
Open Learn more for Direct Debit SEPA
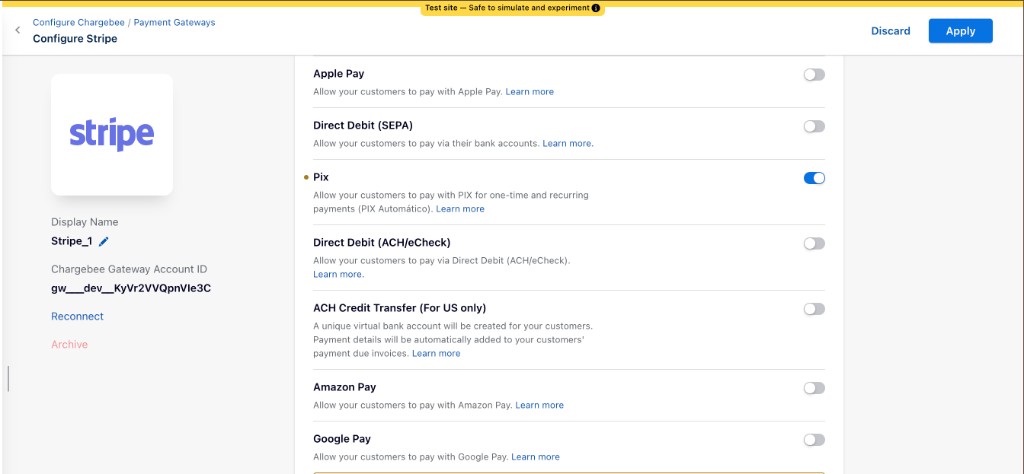tap(568, 143)
